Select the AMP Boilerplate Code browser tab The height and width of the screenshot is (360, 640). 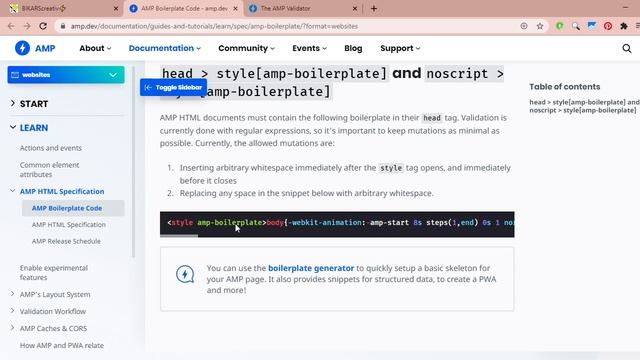[184, 8]
